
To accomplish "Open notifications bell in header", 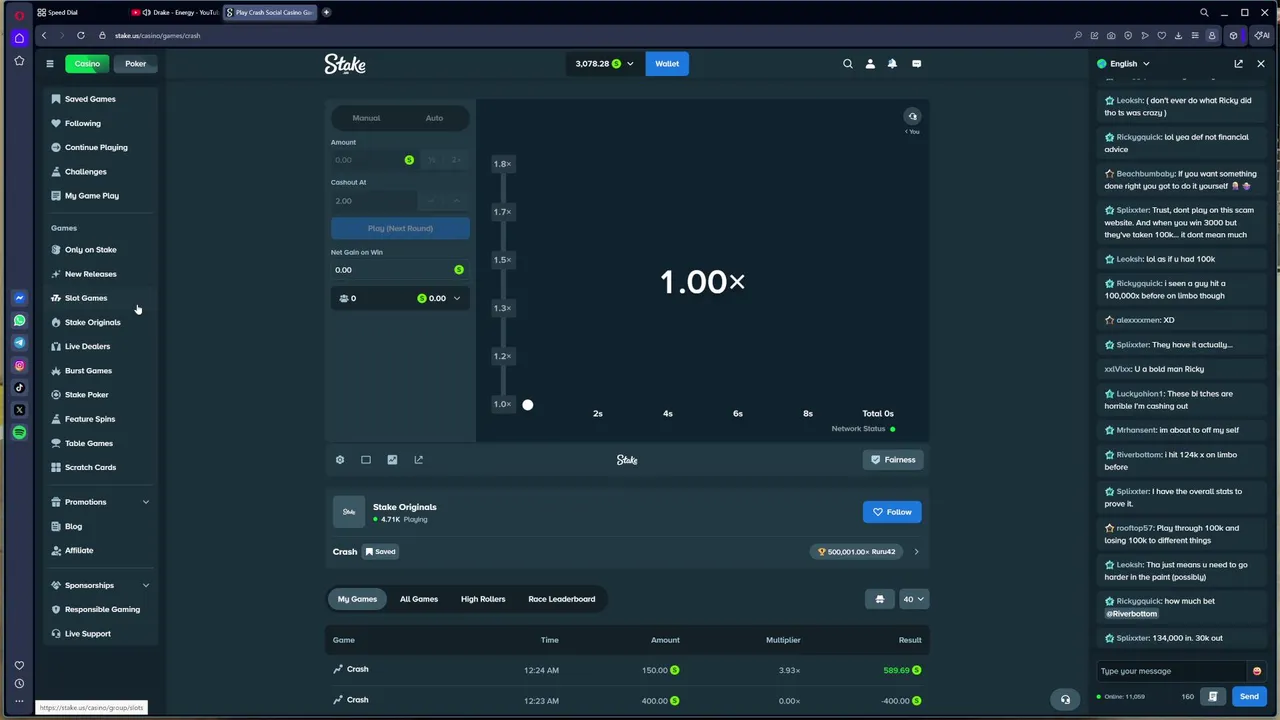I will (x=892, y=63).
